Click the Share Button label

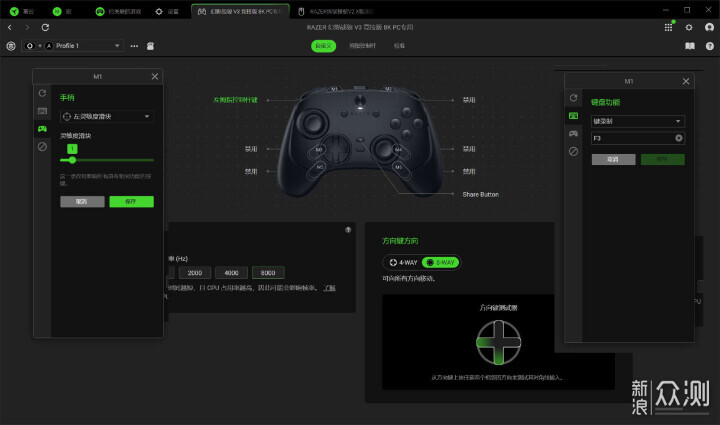480,195
